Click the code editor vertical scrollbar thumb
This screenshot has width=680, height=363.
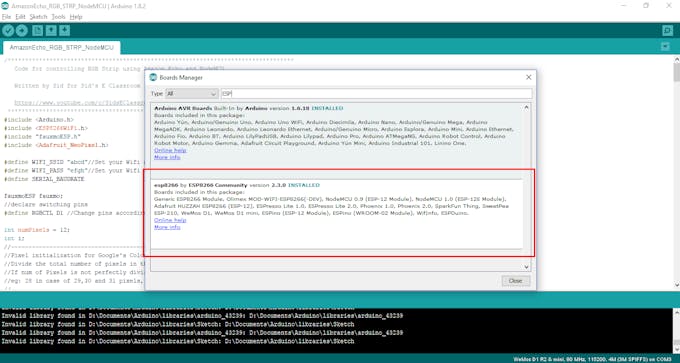(x=676, y=72)
